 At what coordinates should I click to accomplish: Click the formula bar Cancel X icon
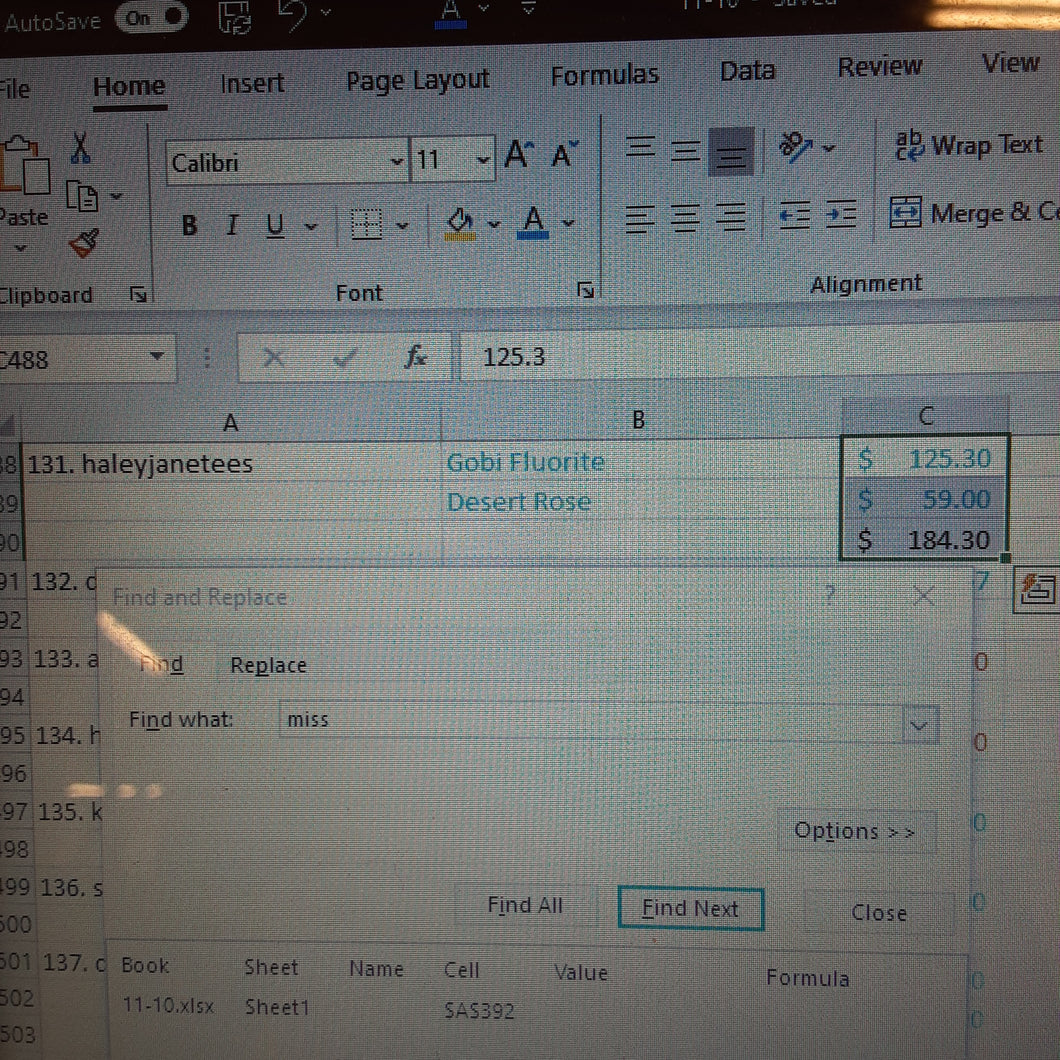point(273,356)
